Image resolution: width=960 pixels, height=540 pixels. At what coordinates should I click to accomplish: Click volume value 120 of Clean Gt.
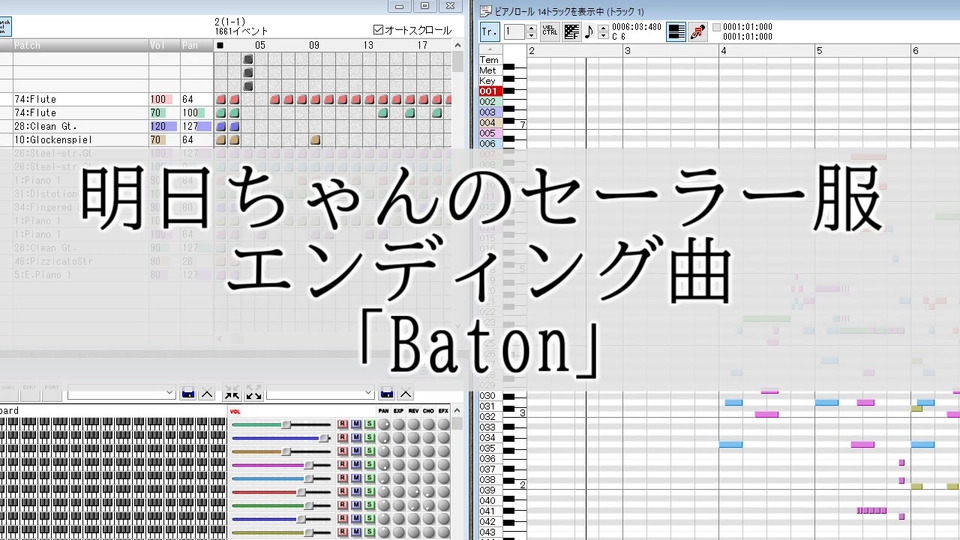pyautogui.click(x=158, y=126)
